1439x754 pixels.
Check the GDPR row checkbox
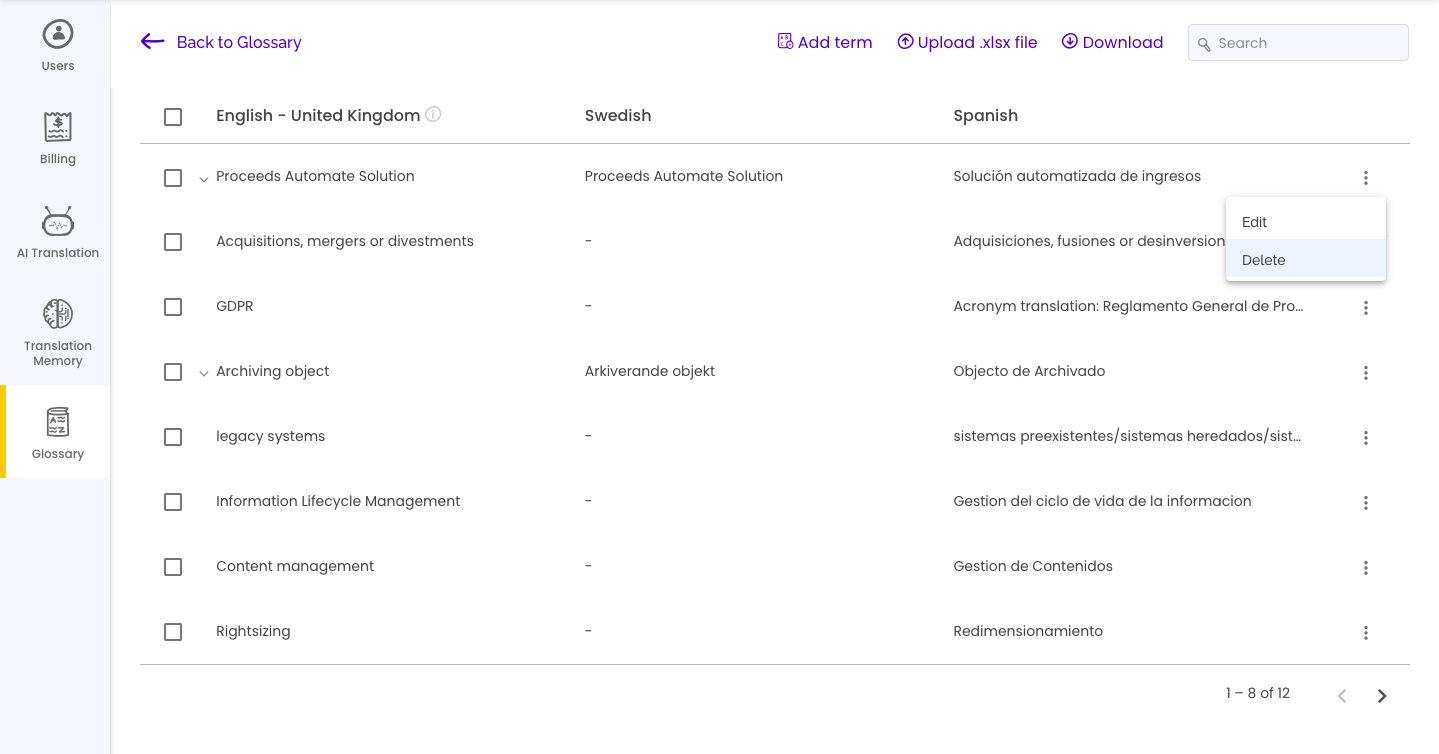(173, 307)
